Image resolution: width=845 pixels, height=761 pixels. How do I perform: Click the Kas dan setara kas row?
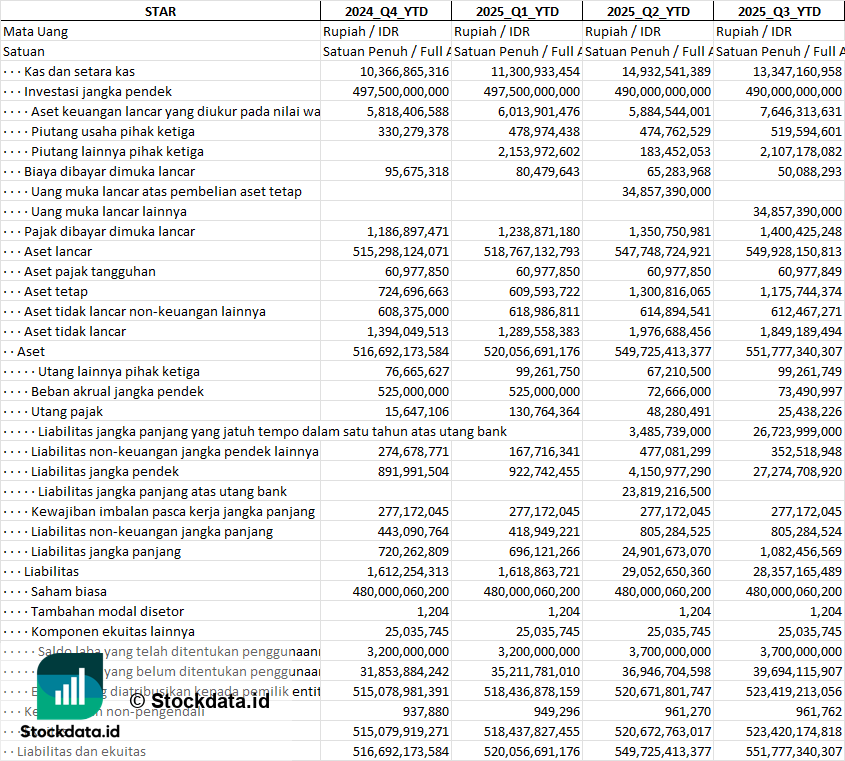(x=80, y=71)
